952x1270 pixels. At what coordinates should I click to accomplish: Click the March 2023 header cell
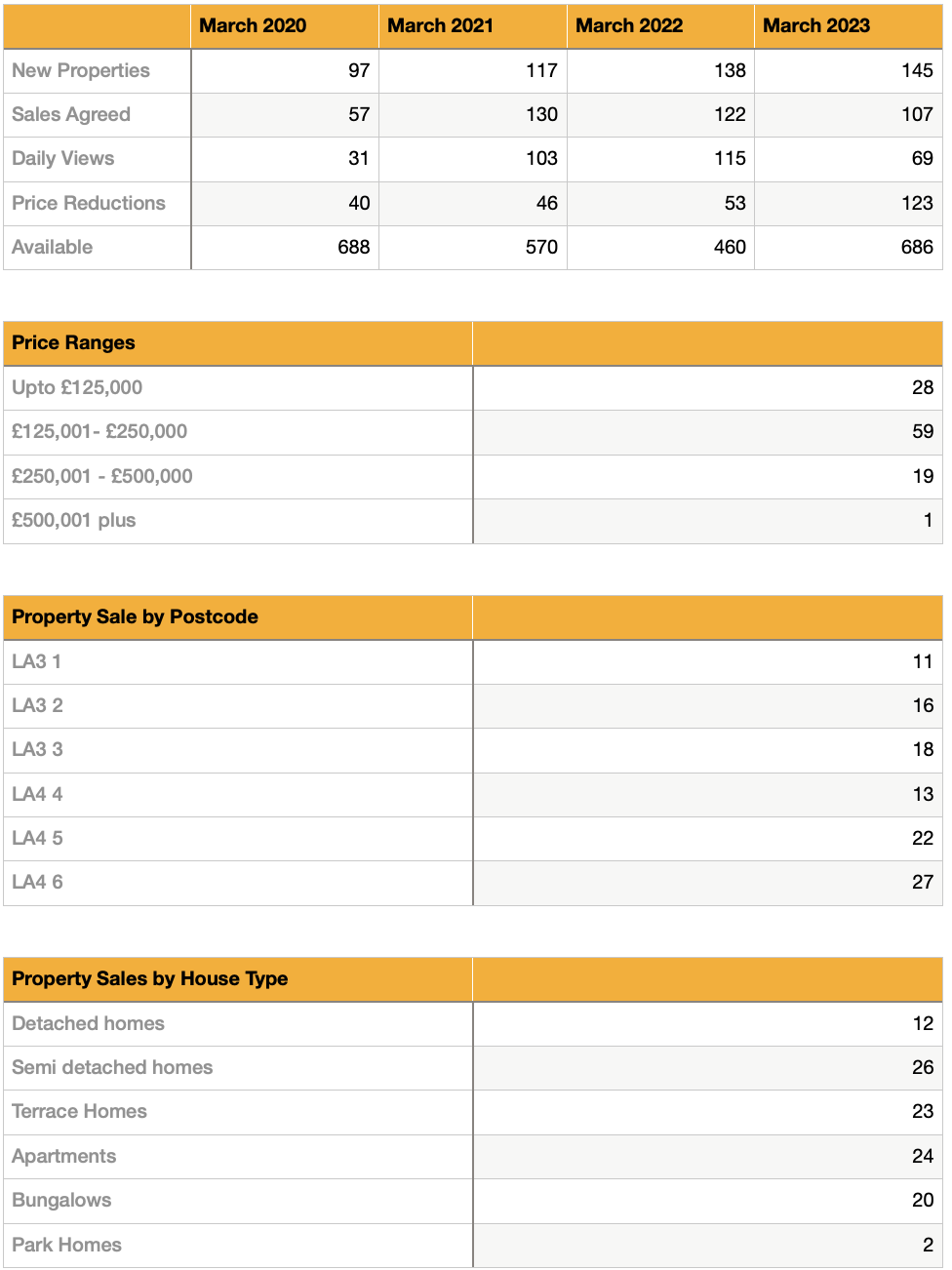849,26
